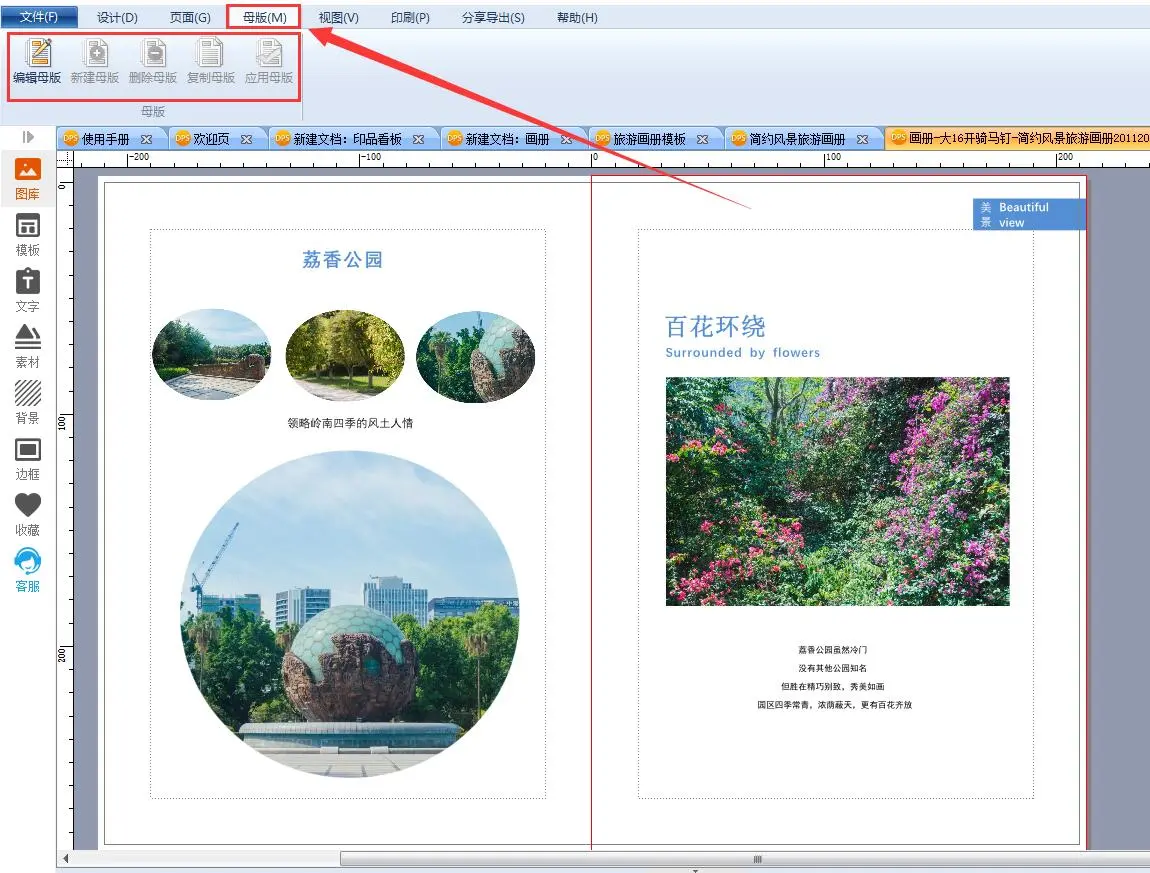Switch to the 视图(V) view tab

338,17
